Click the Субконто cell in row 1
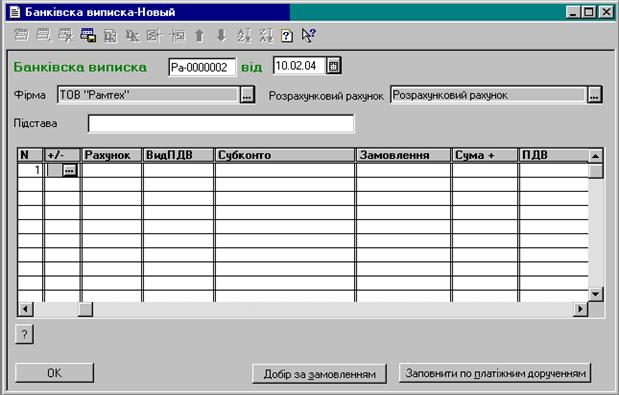Viewport: 619px width, 395px height. [285, 170]
